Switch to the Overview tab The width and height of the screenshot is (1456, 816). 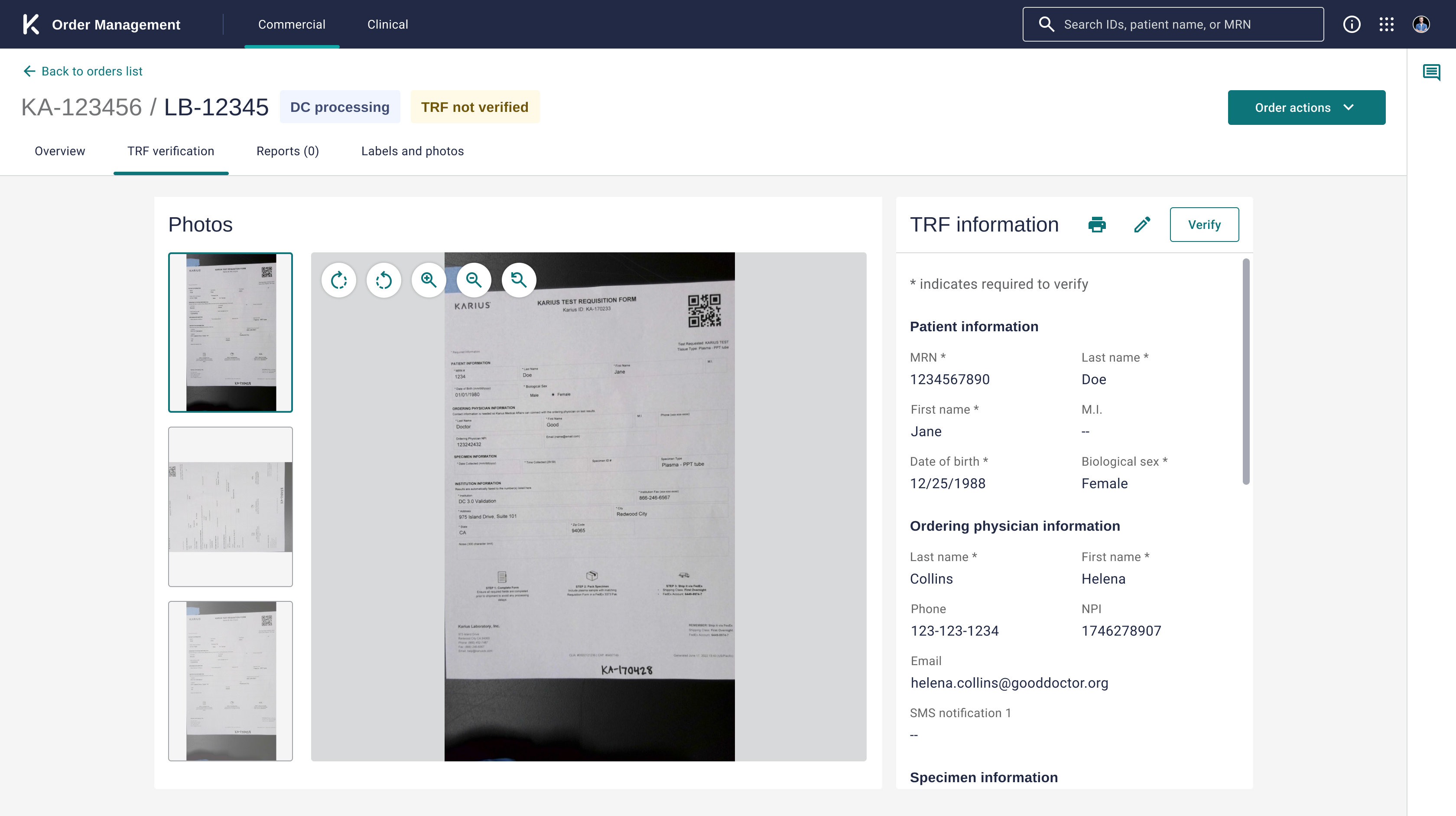[x=59, y=151]
